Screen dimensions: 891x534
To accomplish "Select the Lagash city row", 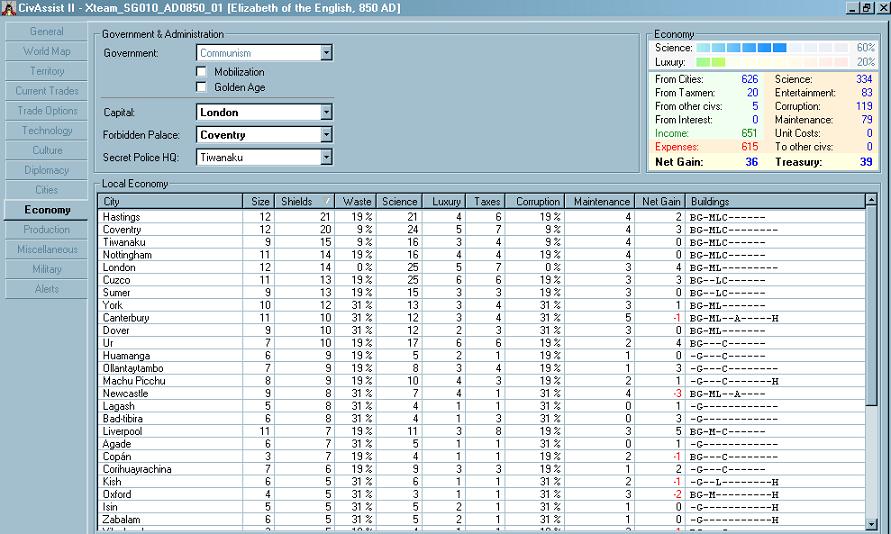I will (x=481, y=406).
